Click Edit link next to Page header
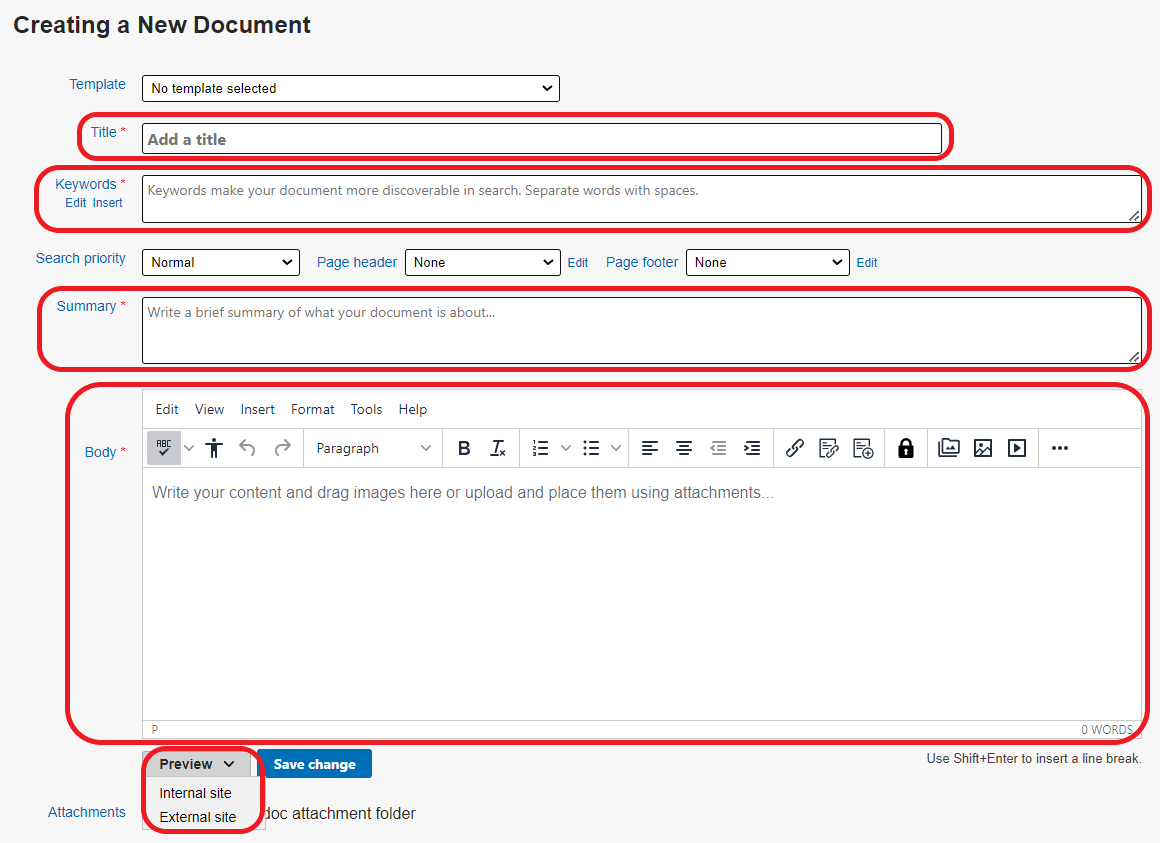The width and height of the screenshot is (1160, 843). 578,263
